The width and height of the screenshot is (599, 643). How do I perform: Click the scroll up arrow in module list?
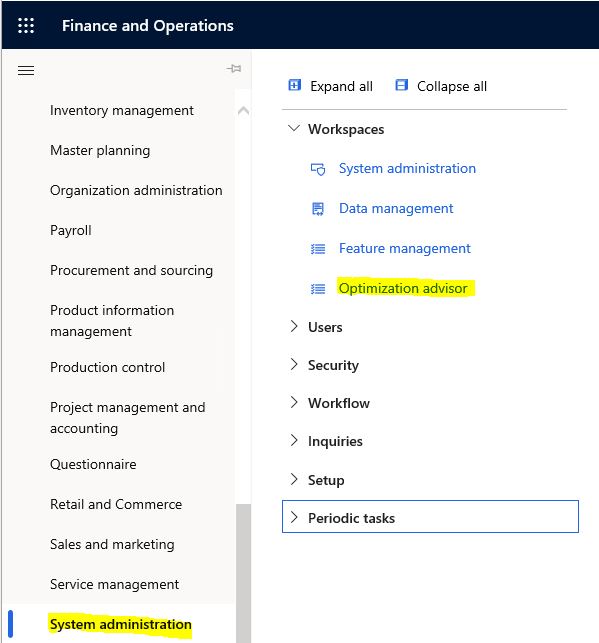[243, 111]
